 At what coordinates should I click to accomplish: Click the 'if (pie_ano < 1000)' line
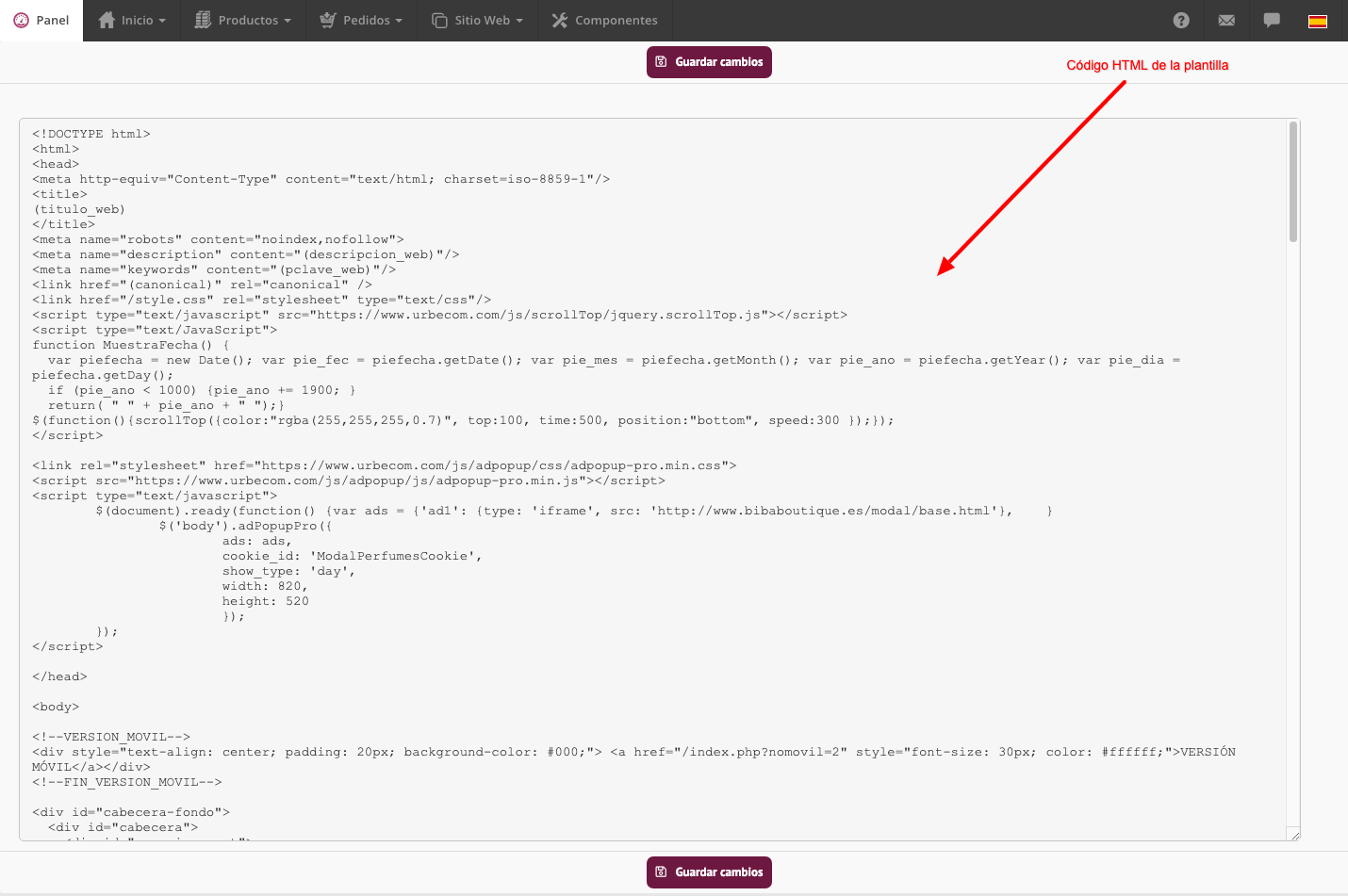(x=202, y=390)
